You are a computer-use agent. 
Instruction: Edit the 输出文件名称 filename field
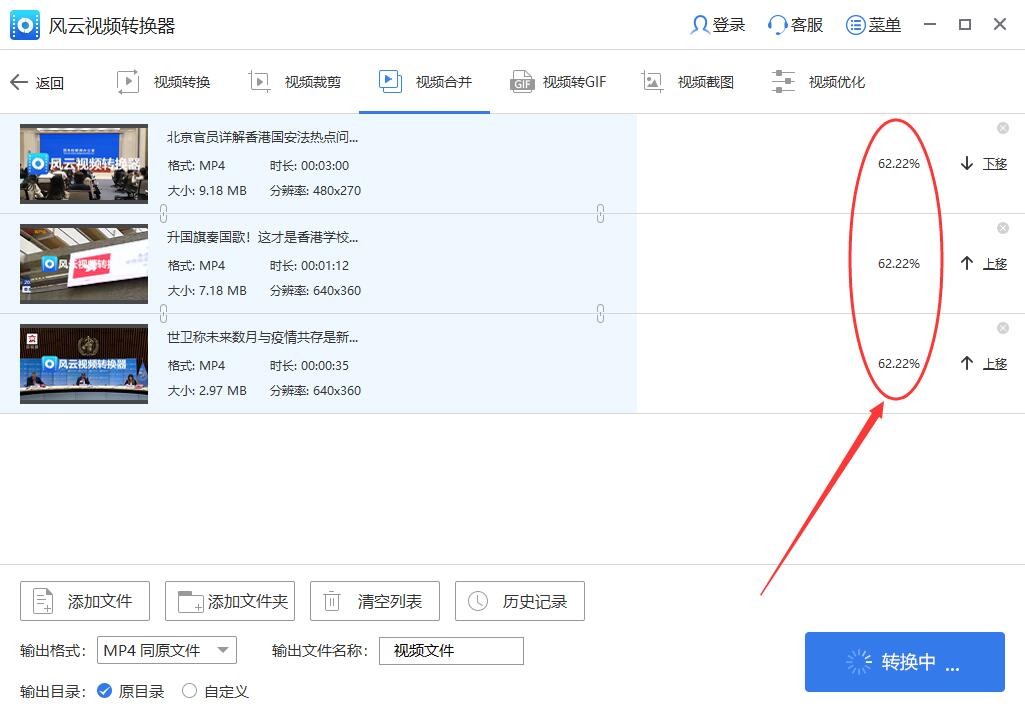(x=450, y=650)
